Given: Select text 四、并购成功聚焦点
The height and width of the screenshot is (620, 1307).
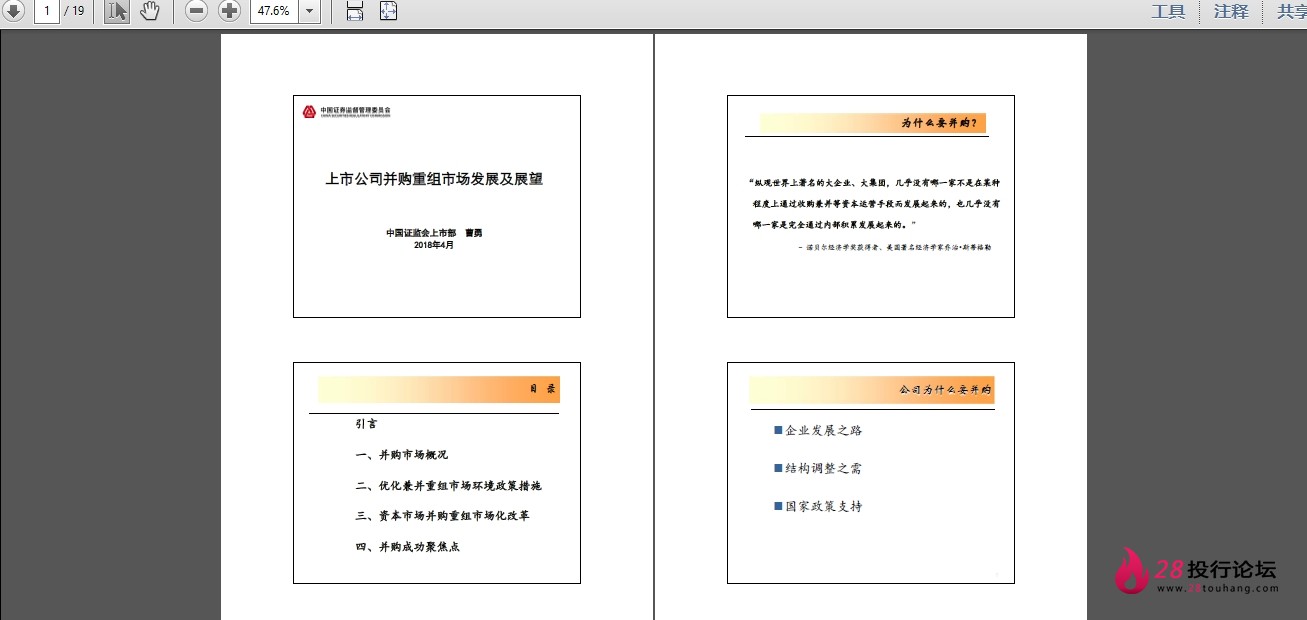Looking at the screenshot, I should tap(407, 547).
